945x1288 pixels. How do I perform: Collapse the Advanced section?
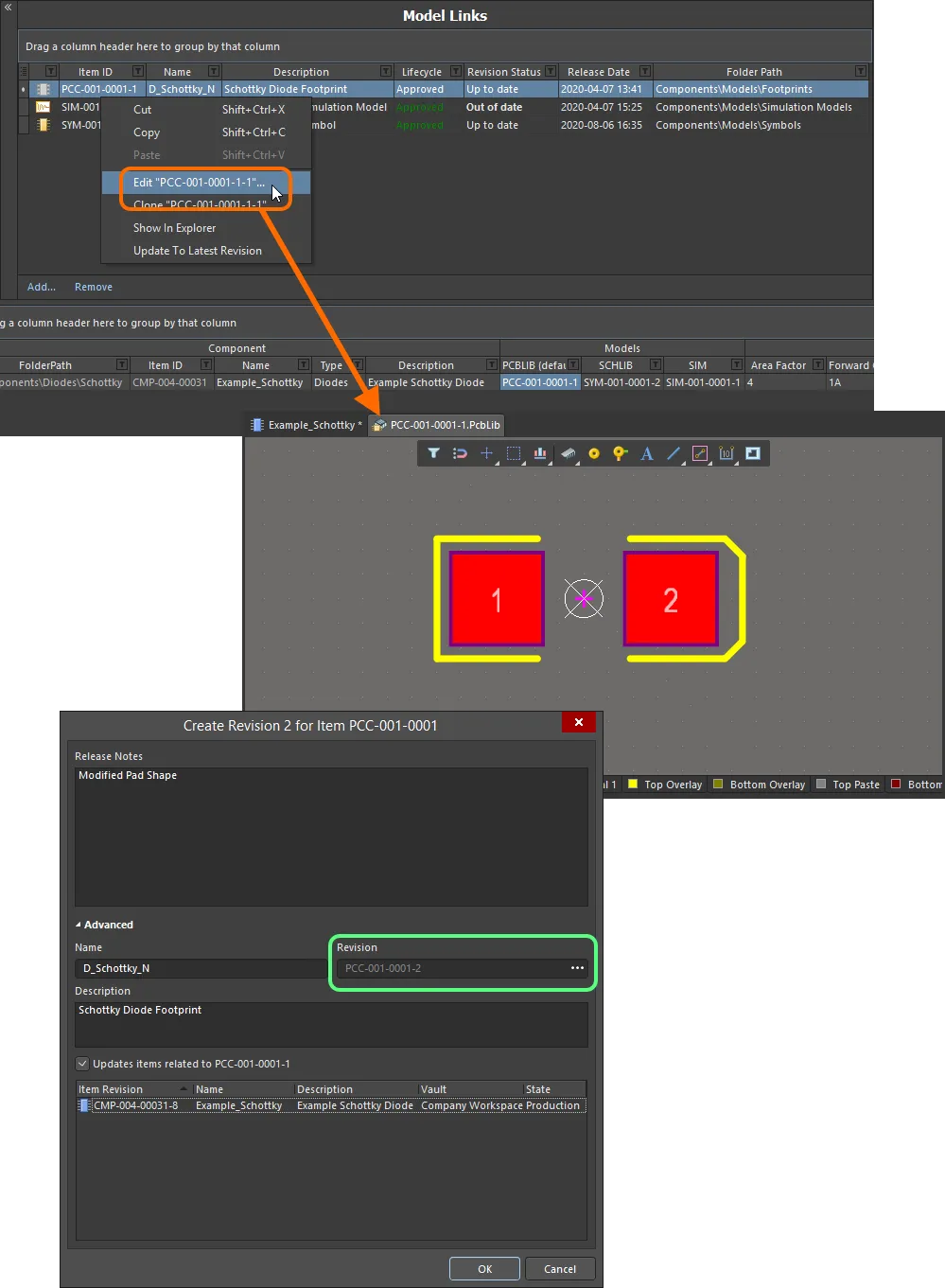[x=78, y=925]
